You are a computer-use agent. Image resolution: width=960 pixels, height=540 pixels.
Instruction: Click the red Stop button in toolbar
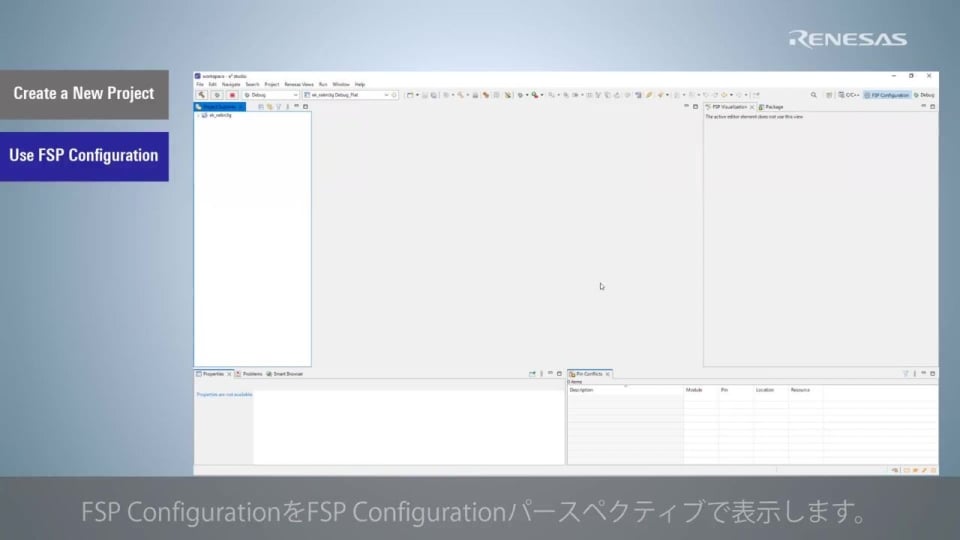[232, 95]
